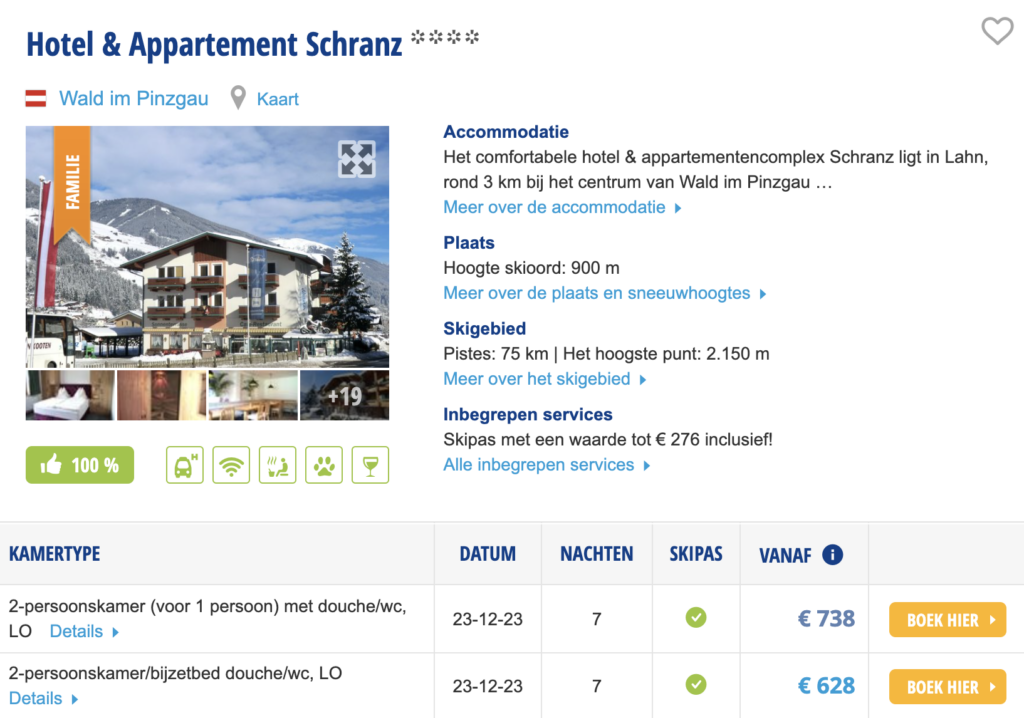The height and width of the screenshot is (718, 1024).
Task: Click the Wald im Pinzgau location link
Action: [x=134, y=98]
